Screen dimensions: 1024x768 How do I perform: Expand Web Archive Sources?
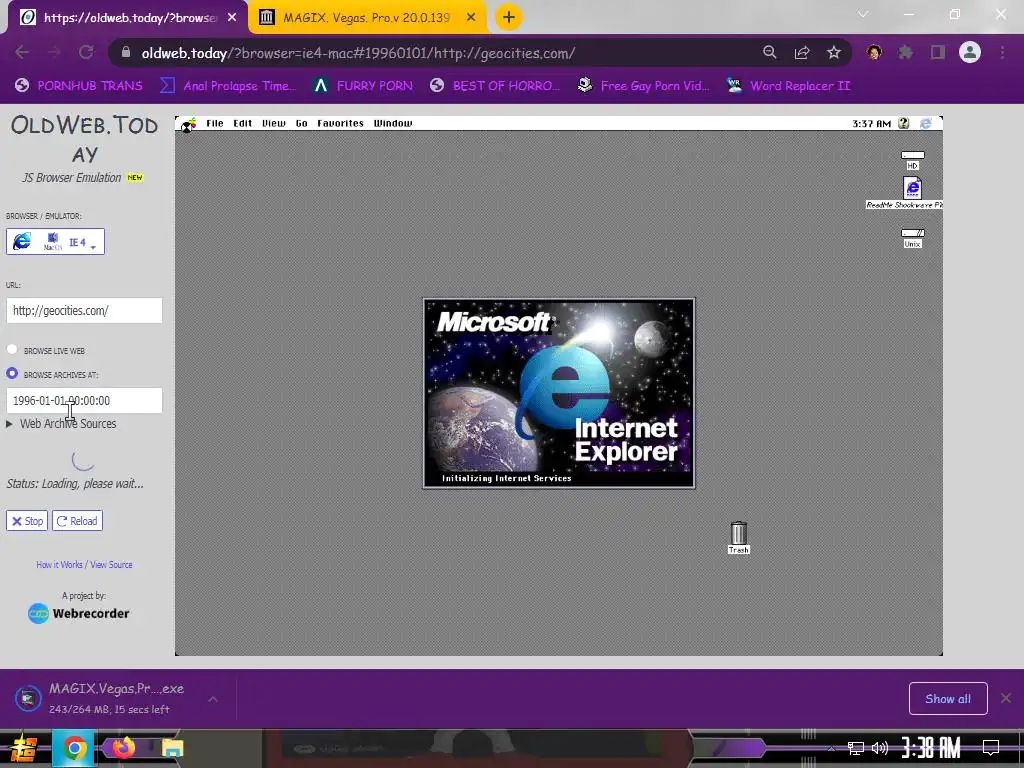point(61,424)
